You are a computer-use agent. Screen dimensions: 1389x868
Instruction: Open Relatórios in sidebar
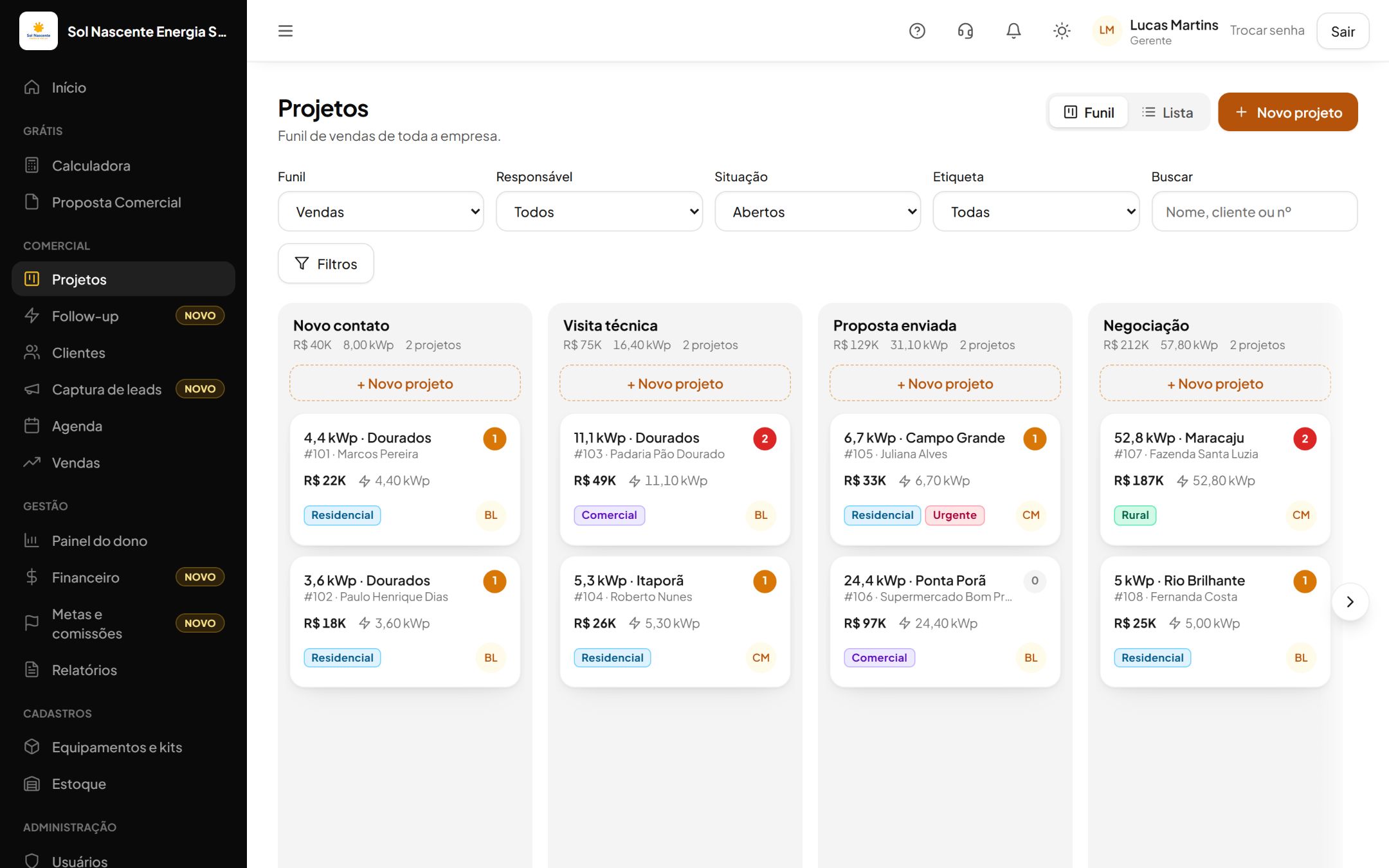(x=123, y=670)
